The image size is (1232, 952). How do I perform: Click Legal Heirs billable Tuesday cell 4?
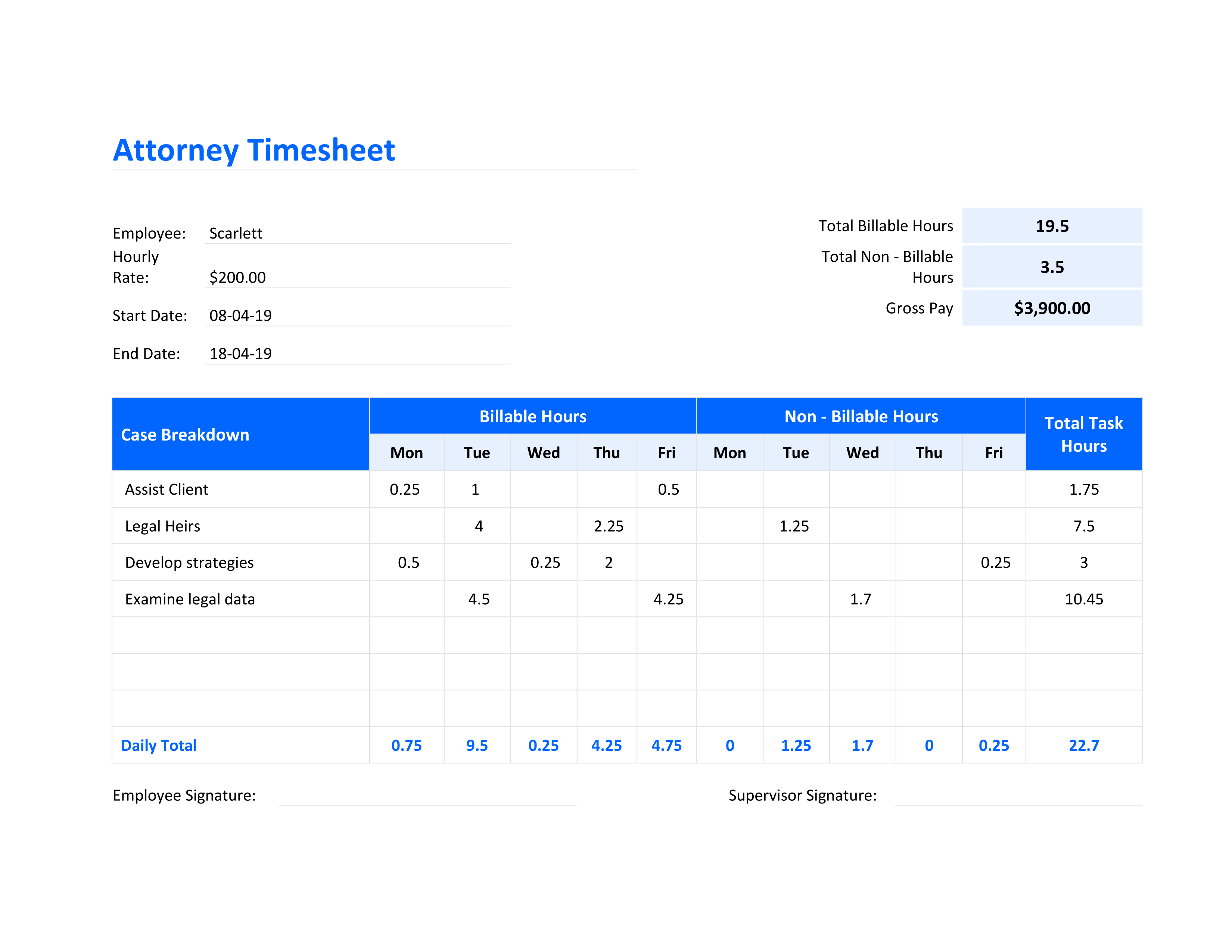(477, 526)
